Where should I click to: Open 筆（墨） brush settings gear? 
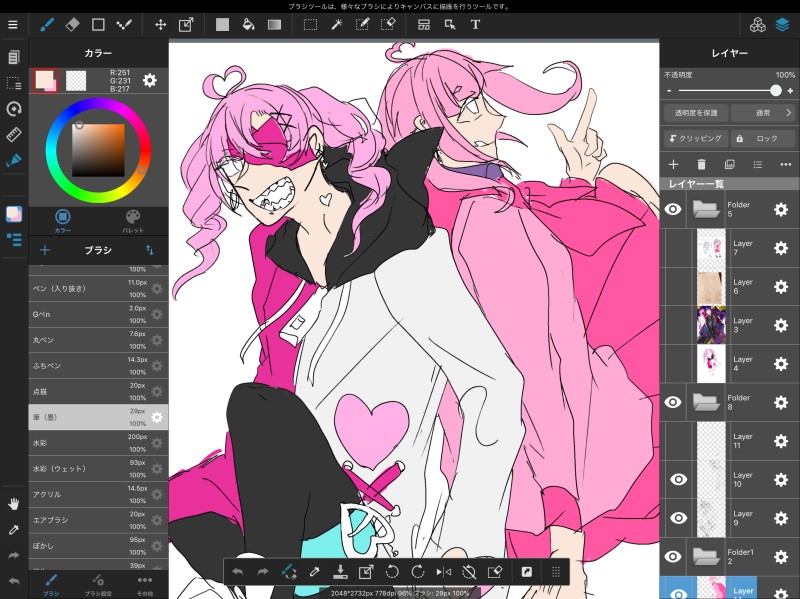(157, 417)
